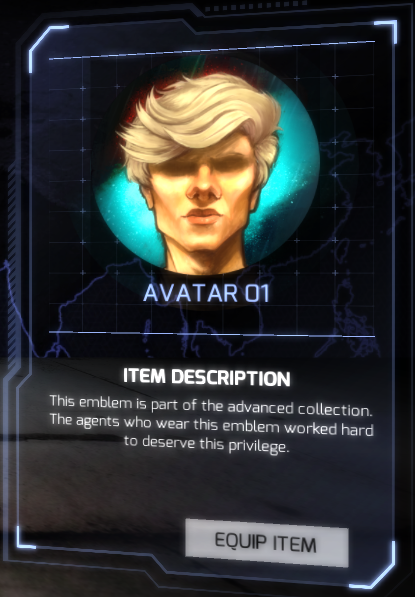The image size is (415, 597).
Task: Click the bottom-right glowing corner bracket
Action: (375, 567)
